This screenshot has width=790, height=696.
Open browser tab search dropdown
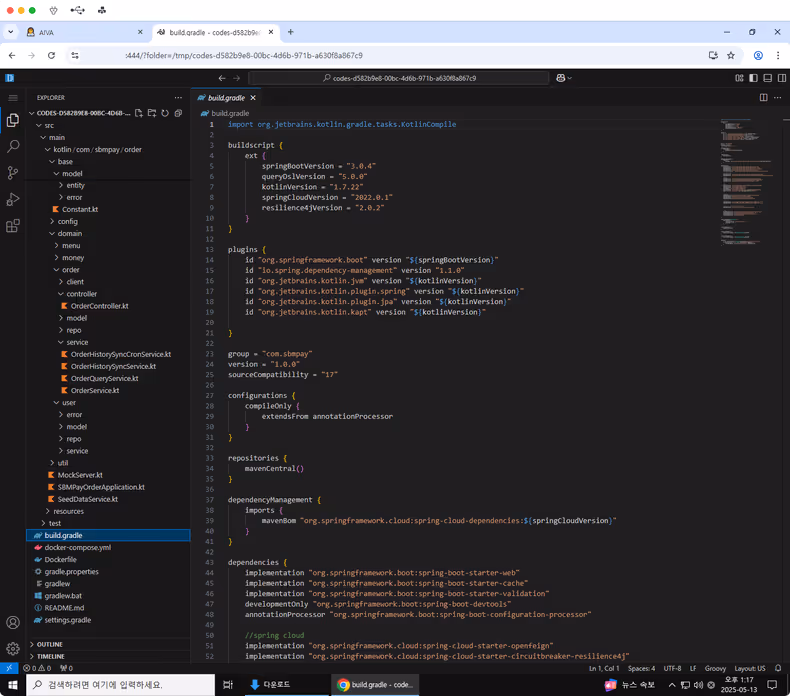[10, 32]
